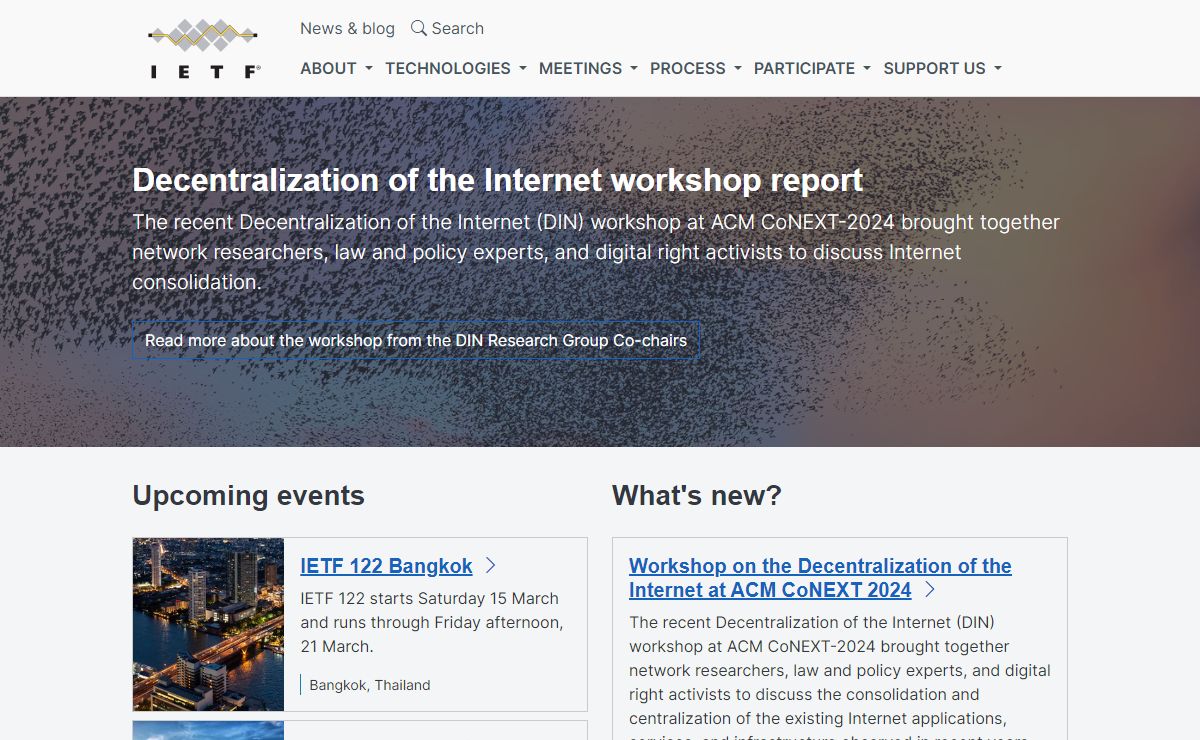Click the Upcoming events heading
1200x740 pixels.
pos(248,495)
